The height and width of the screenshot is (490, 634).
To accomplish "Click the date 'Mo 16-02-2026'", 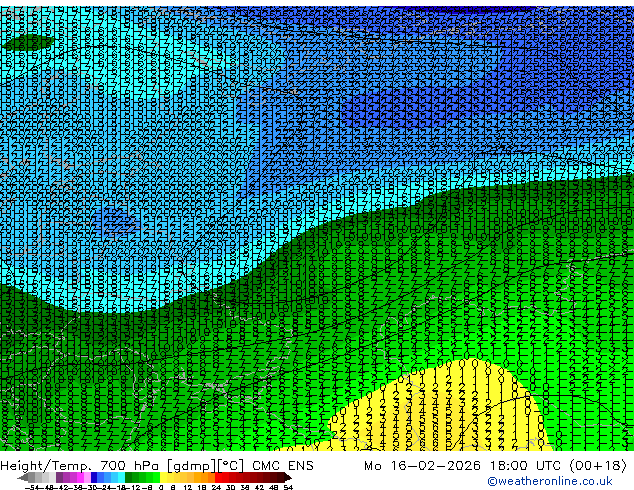I will click(x=422, y=466).
